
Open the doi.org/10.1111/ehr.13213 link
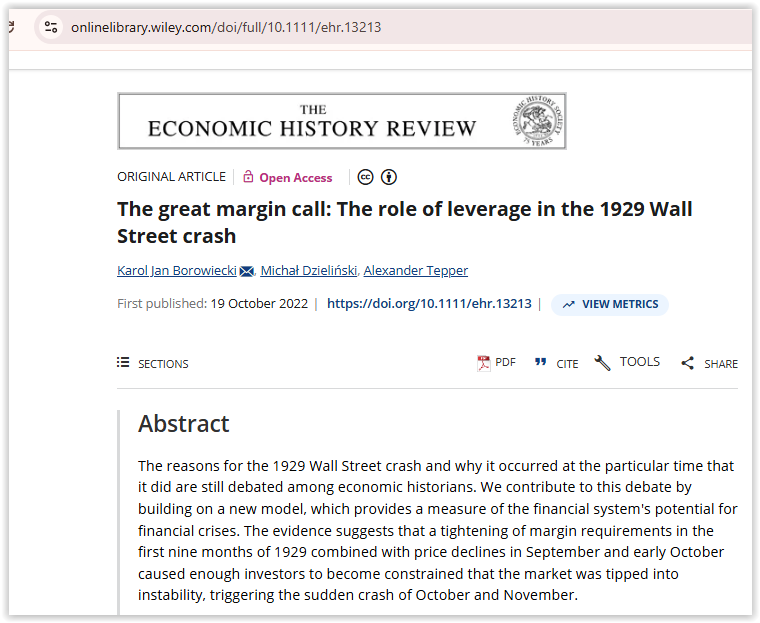click(x=429, y=304)
